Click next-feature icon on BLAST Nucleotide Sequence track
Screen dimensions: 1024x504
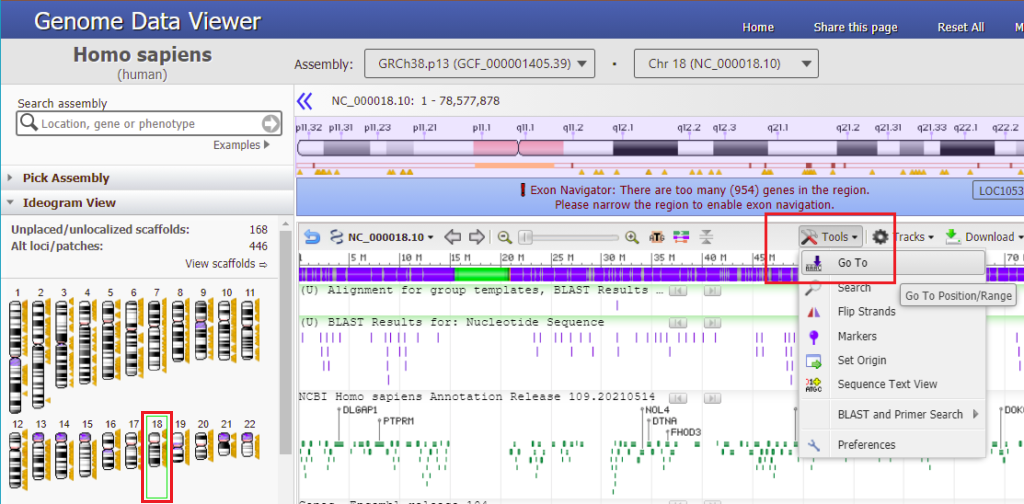pos(712,323)
